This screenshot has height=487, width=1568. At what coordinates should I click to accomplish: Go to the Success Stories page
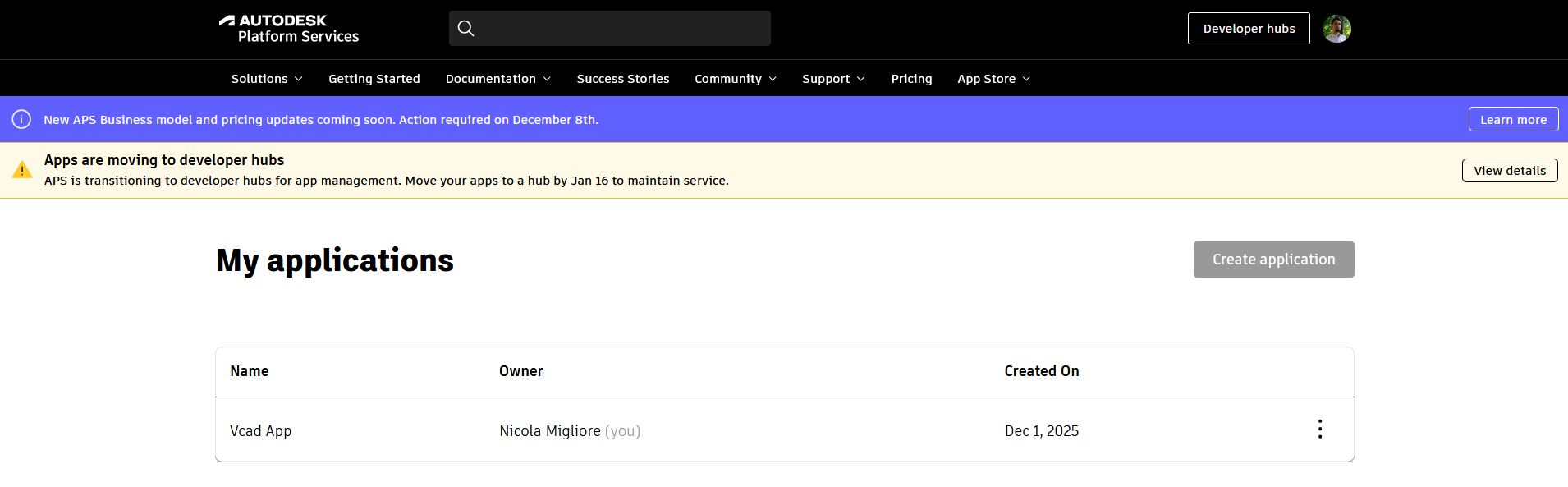point(623,79)
